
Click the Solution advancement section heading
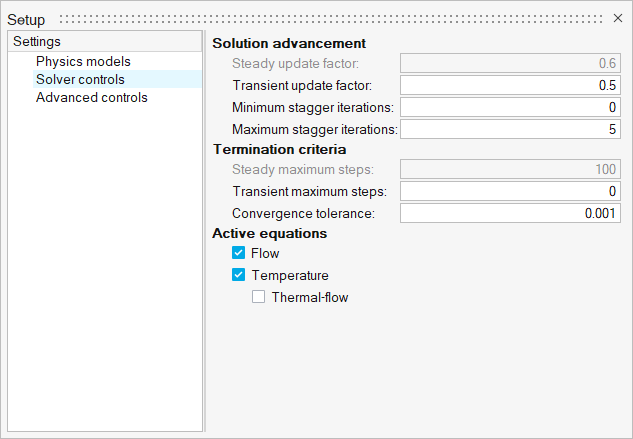[x=289, y=43]
